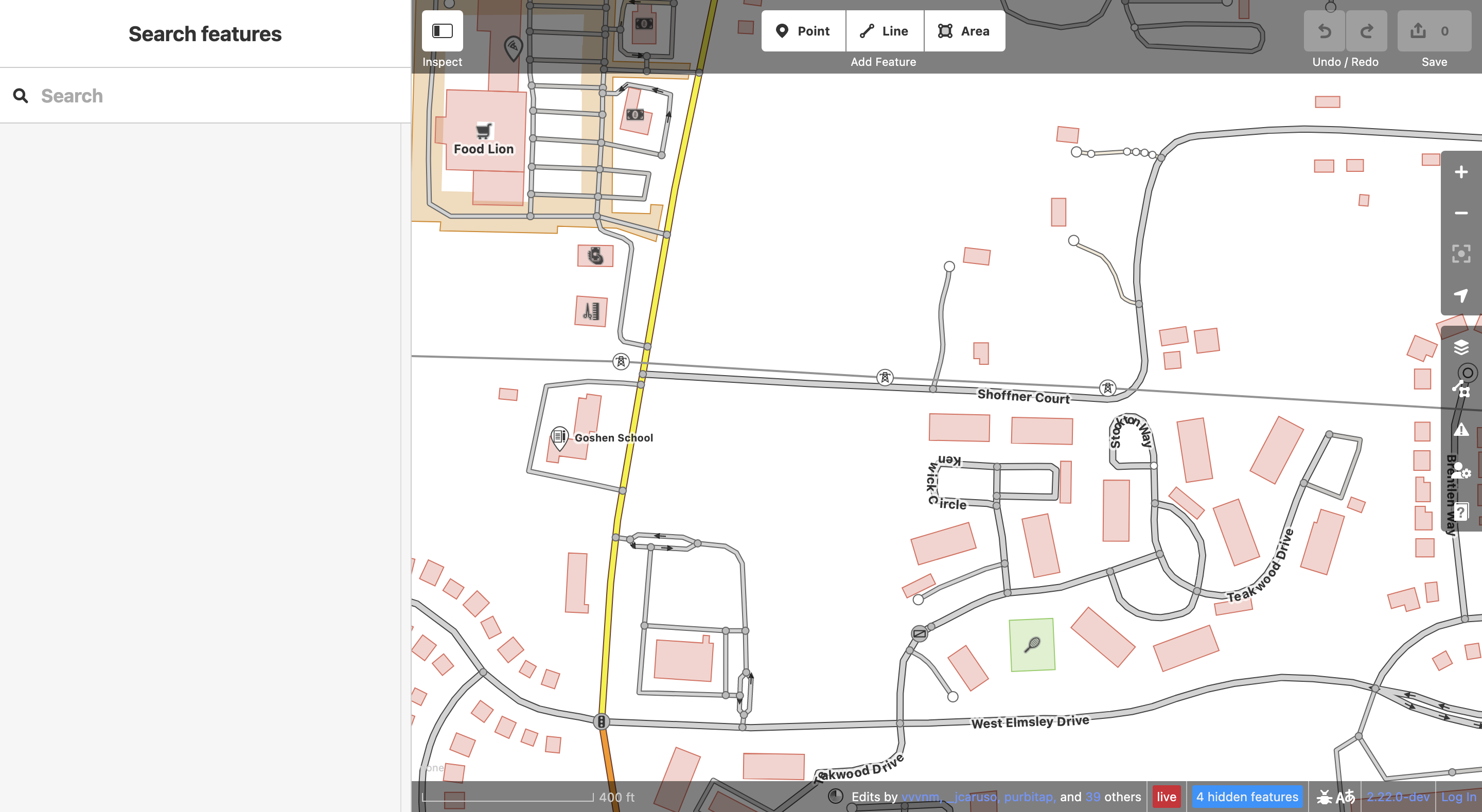Click the Undo arrow button

click(1325, 31)
